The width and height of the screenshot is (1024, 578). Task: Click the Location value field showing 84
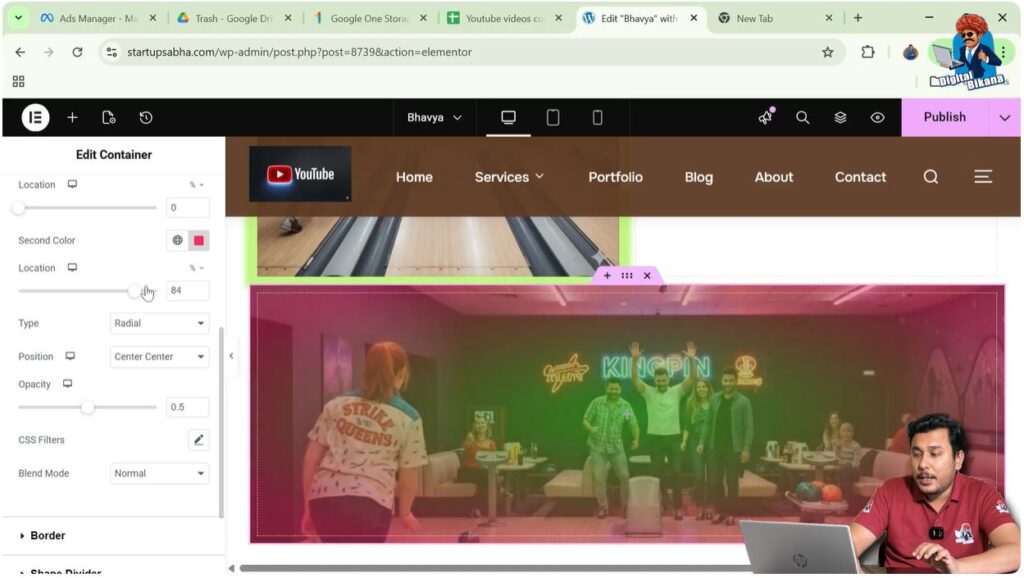(x=187, y=291)
